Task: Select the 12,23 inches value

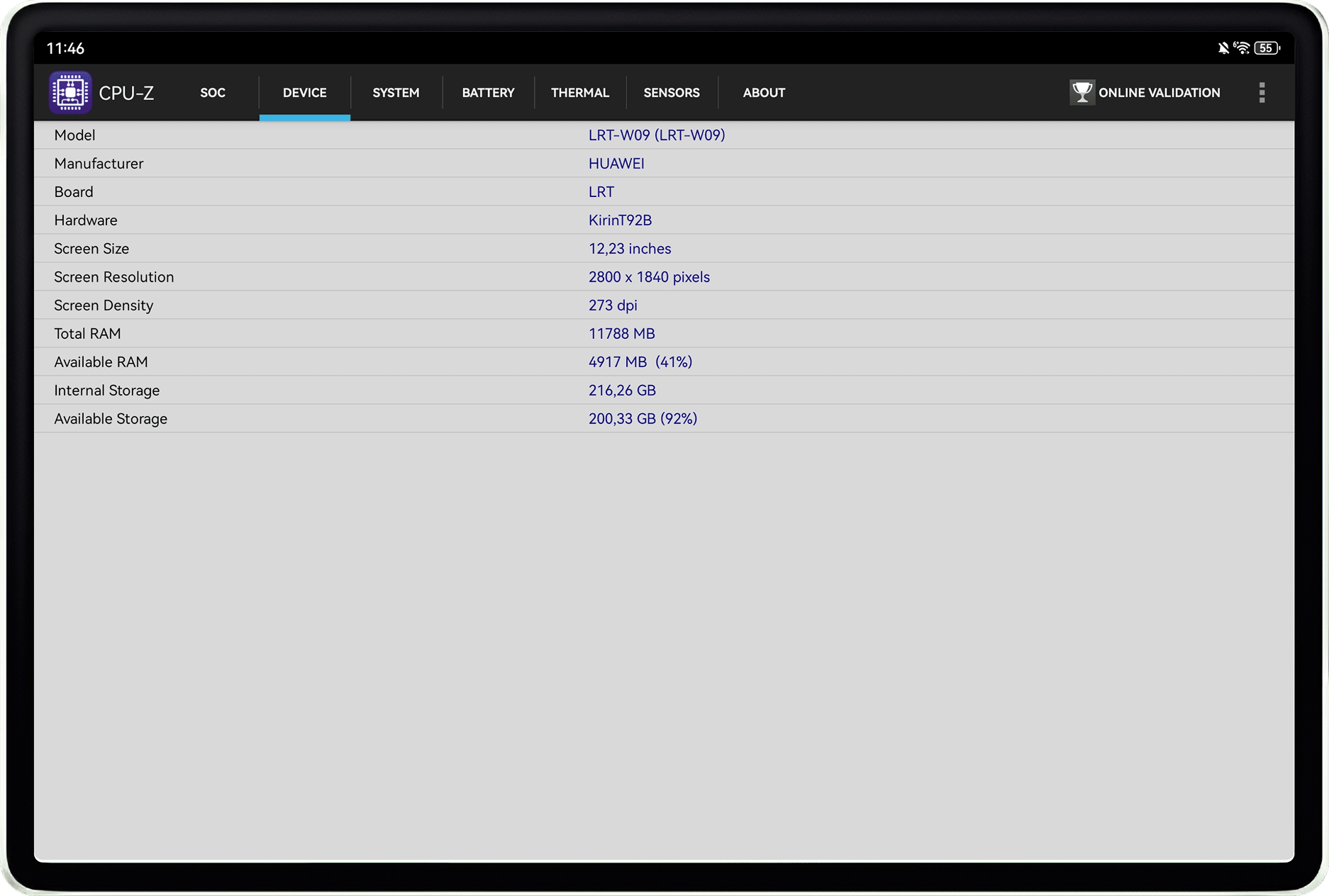Action: click(630, 249)
